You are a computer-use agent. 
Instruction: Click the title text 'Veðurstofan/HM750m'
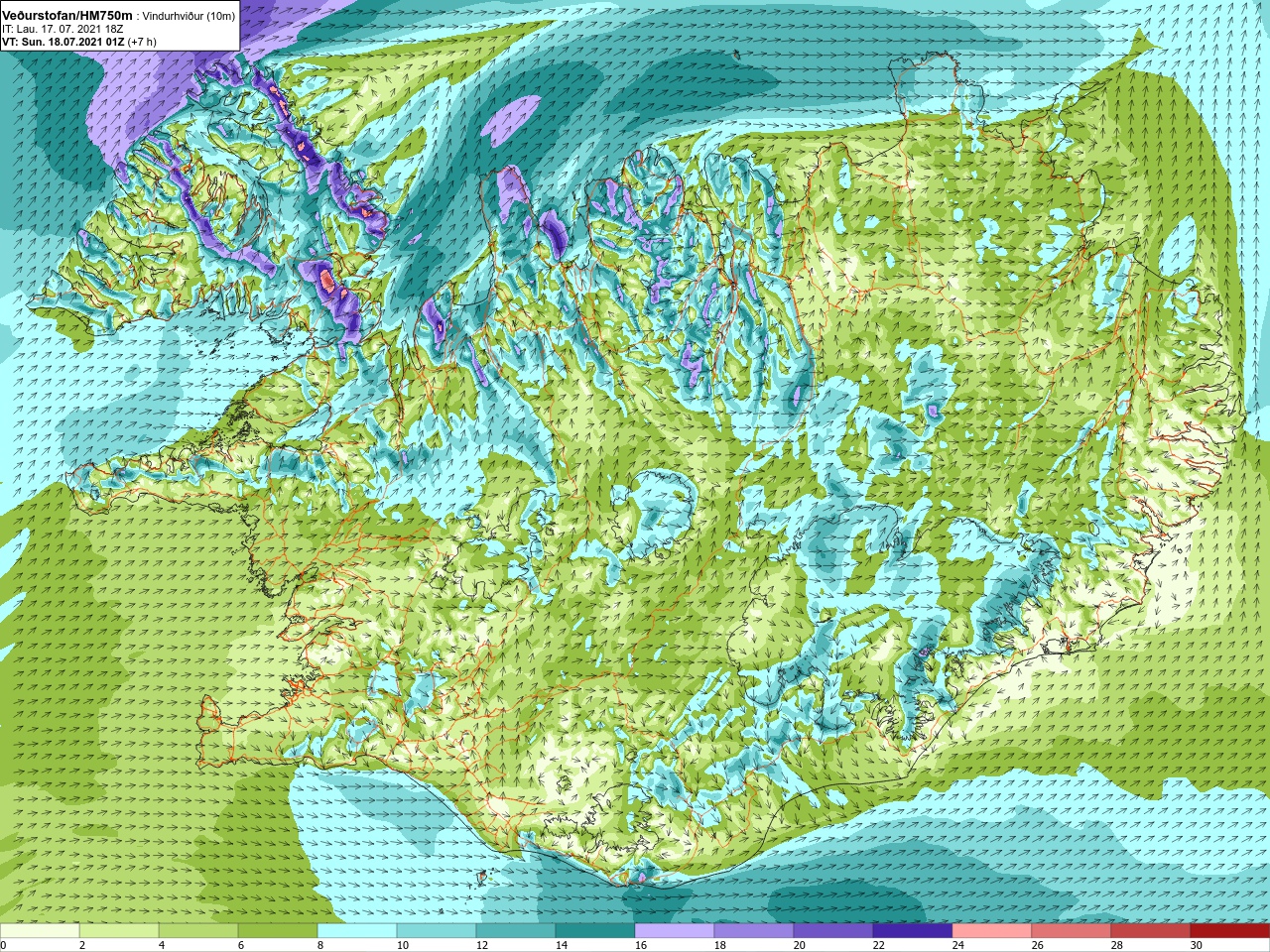coord(67,16)
